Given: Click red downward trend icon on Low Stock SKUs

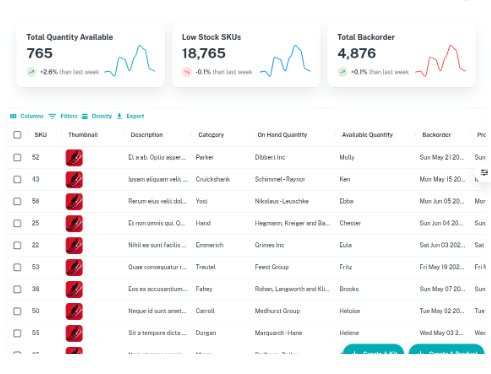Looking at the screenshot, I should 187,72.
